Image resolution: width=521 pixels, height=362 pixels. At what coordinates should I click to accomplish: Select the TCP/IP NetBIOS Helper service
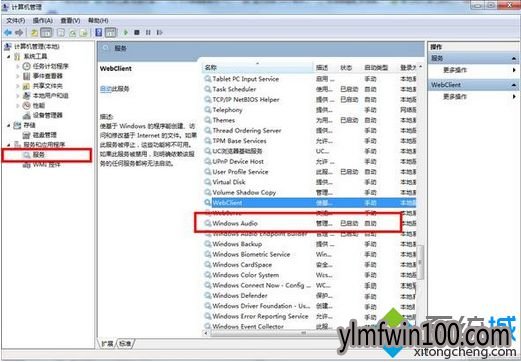309,100
